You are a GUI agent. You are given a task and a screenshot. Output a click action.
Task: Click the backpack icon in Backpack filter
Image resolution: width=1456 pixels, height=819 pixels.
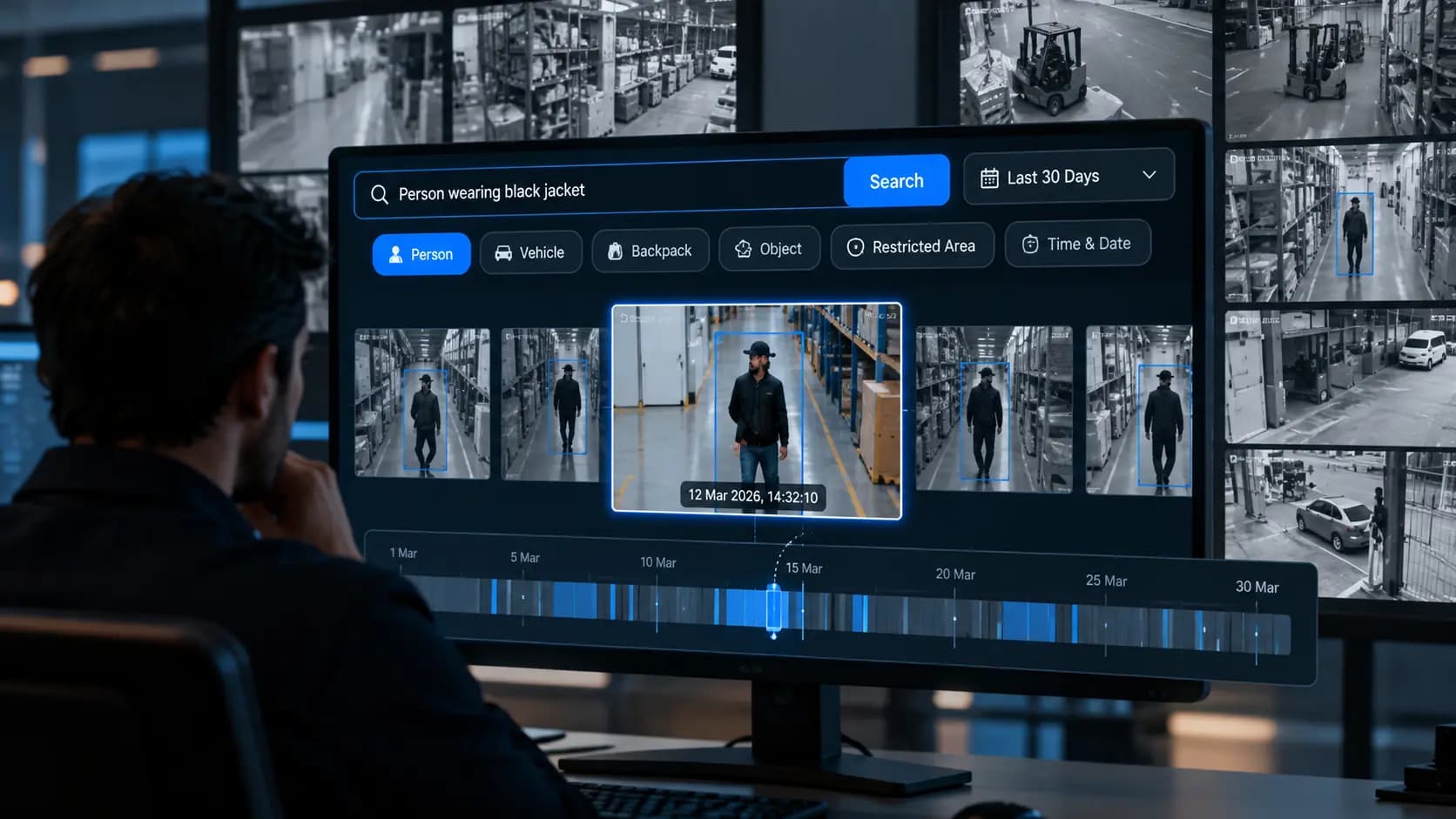coord(615,251)
